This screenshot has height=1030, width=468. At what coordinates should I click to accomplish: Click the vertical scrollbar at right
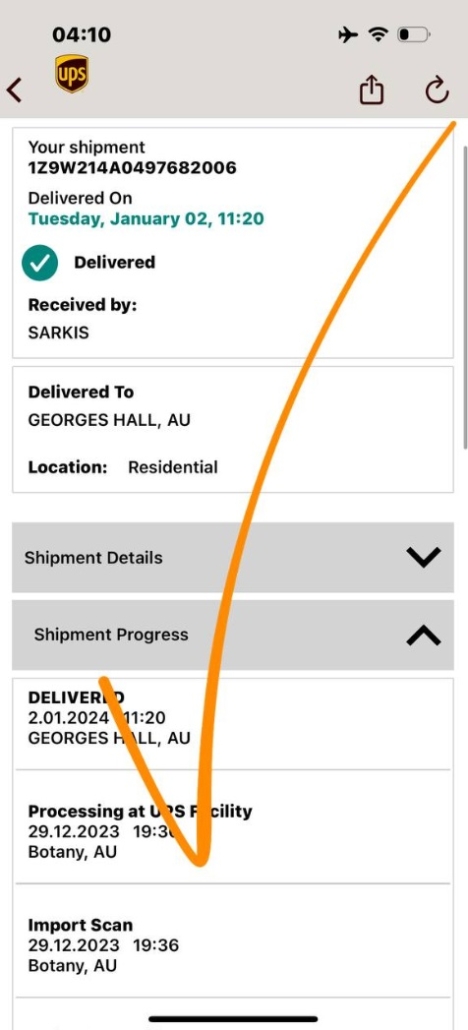pos(465,297)
